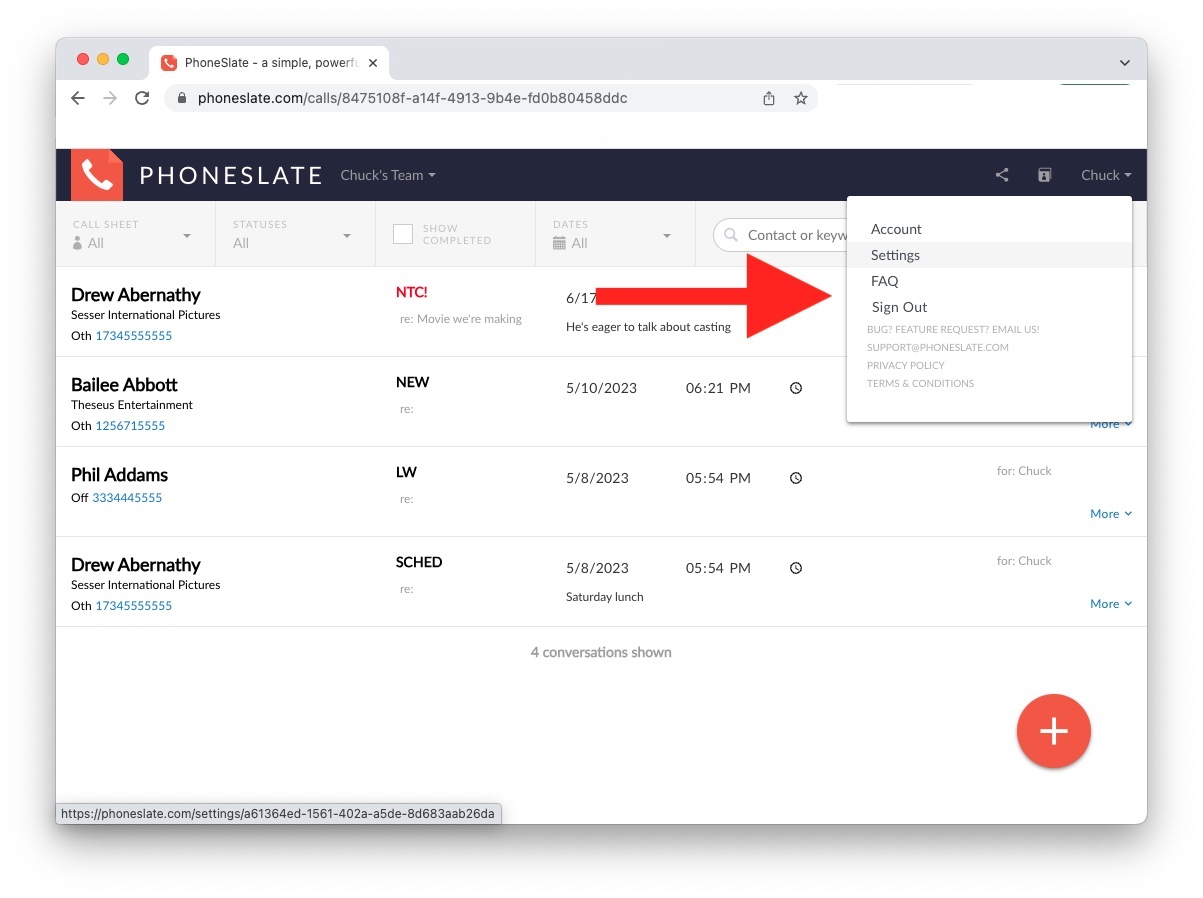Click the 5/10/2023 date cell

(601, 388)
